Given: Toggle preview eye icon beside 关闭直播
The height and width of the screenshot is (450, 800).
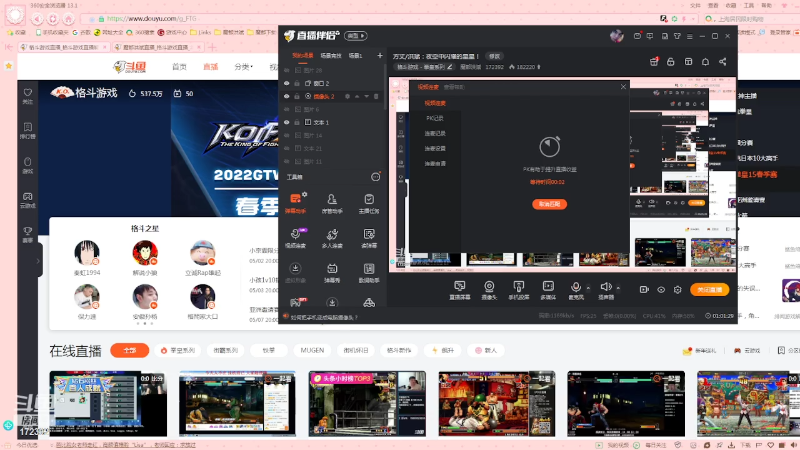Looking at the screenshot, I should 661,289.
